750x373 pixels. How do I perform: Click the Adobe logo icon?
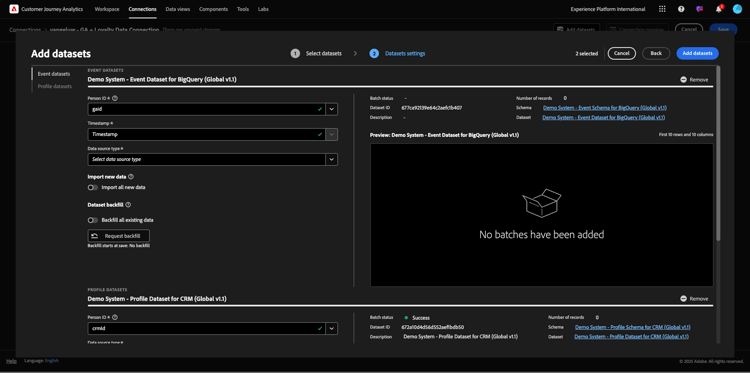[14, 9]
